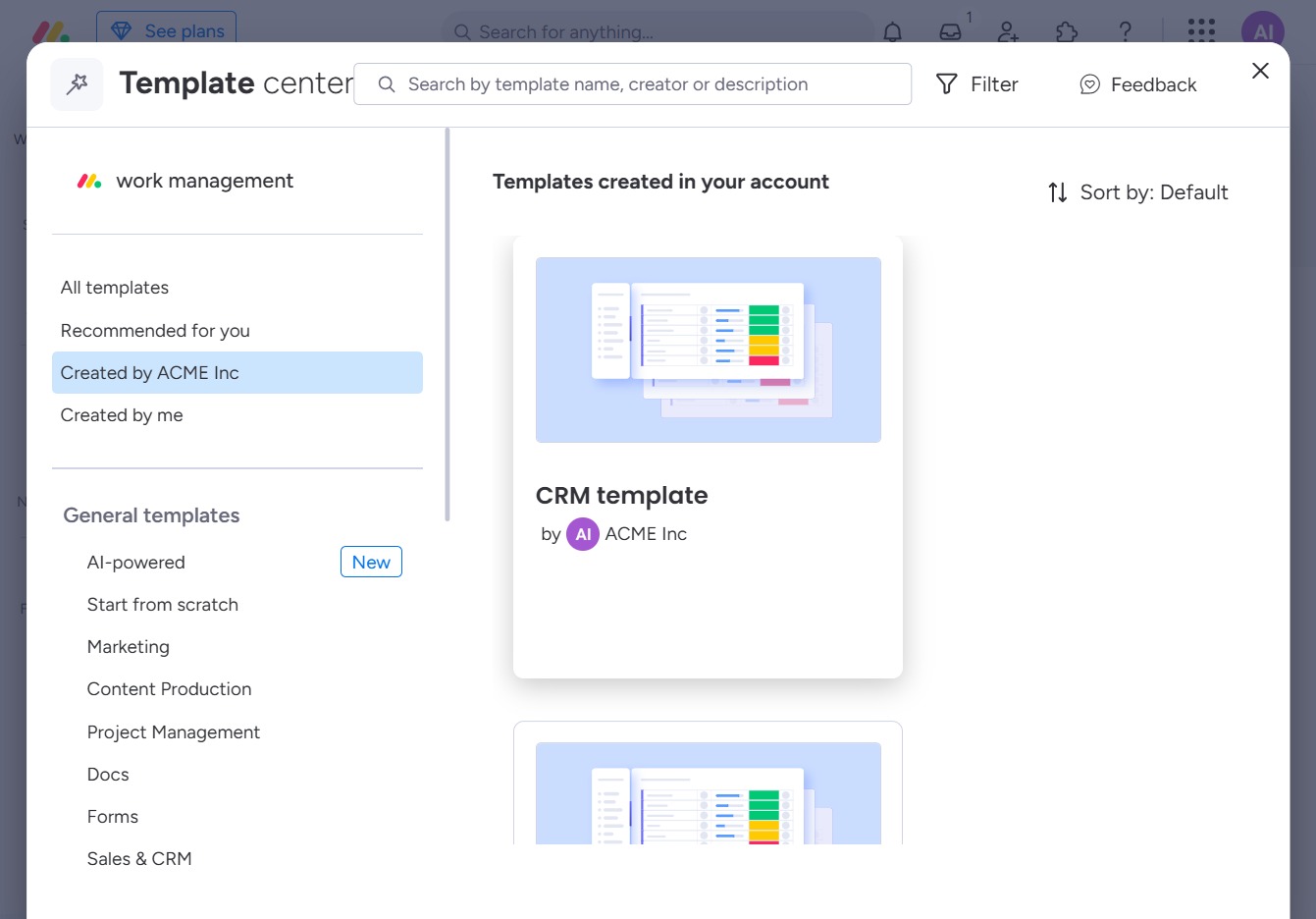Select All templates category
This screenshot has width=1316, height=919.
[x=237, y=288]
